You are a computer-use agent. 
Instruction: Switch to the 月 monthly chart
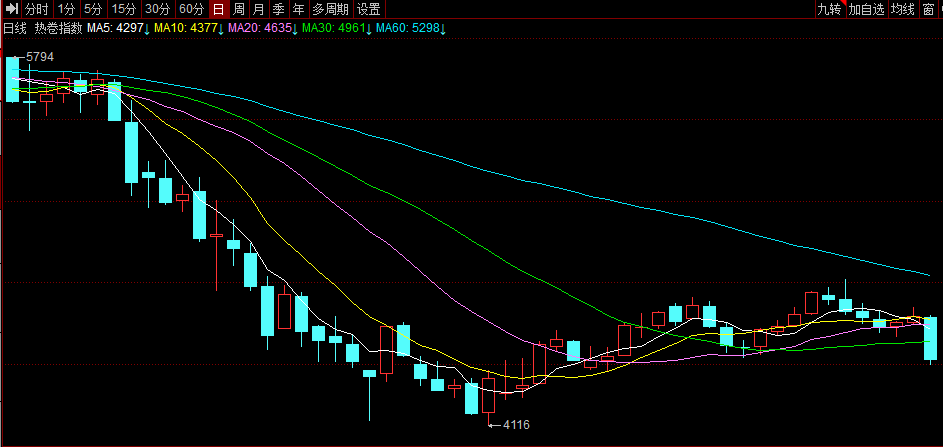tap(259, 8)
